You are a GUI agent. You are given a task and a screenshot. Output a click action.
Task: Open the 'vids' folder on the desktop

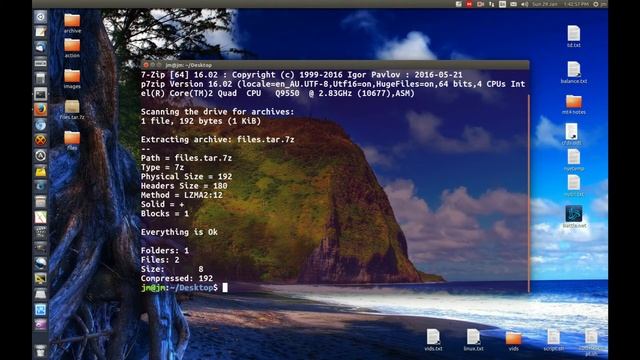(x=513, y=341)
